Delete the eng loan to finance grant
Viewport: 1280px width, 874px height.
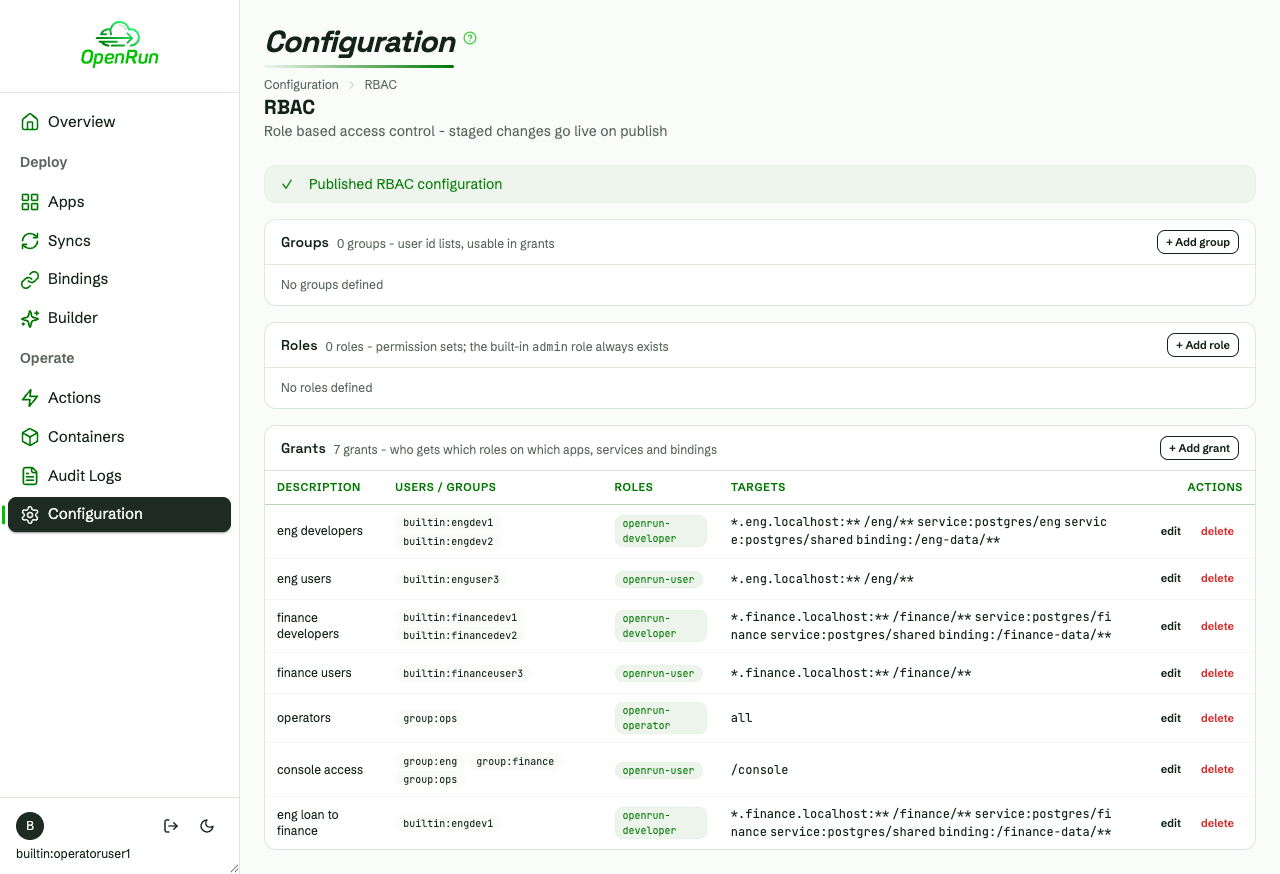tap(1217, 824)
